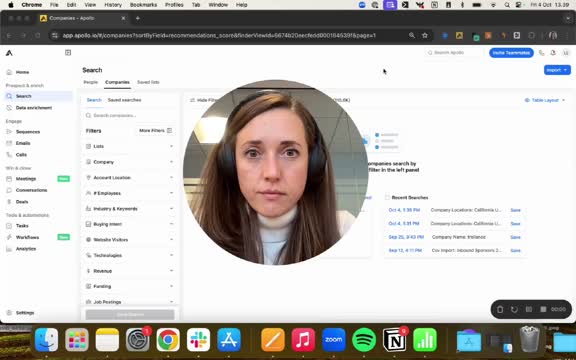Open the Deals section
This screenshot has width=576, height=360.
click(x=22, y=202)
